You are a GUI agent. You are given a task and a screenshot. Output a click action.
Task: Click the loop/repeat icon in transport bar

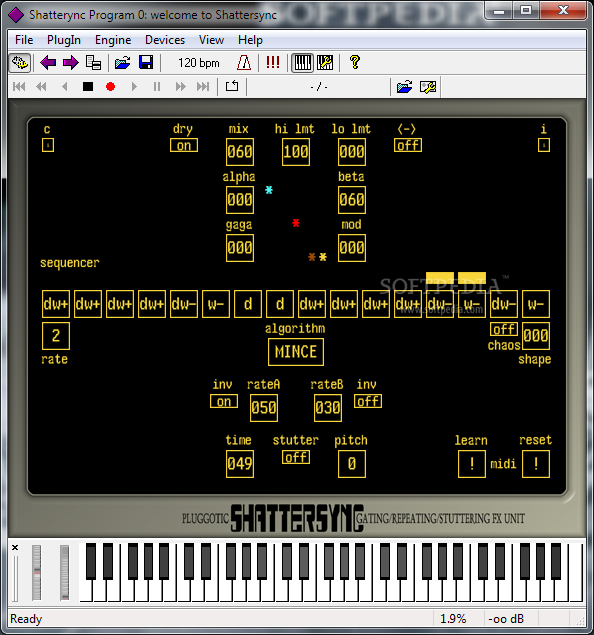tap(232, 86)
